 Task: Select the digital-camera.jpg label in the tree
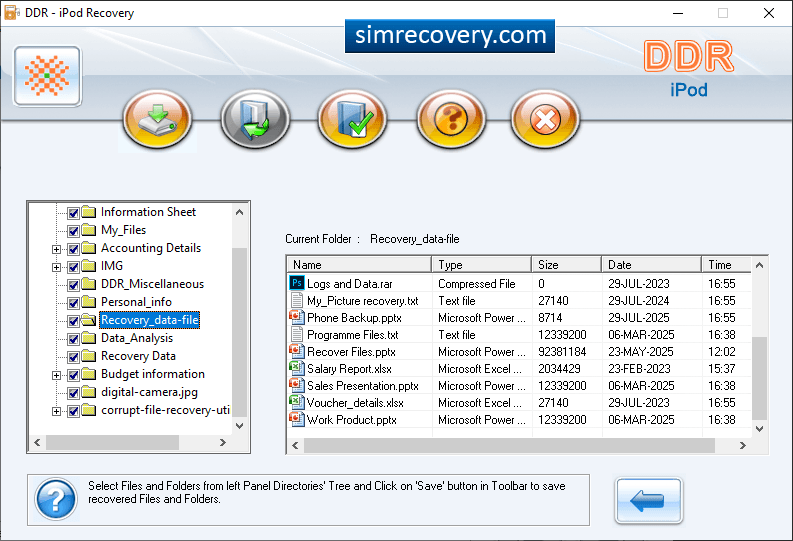tap(149, 392)
